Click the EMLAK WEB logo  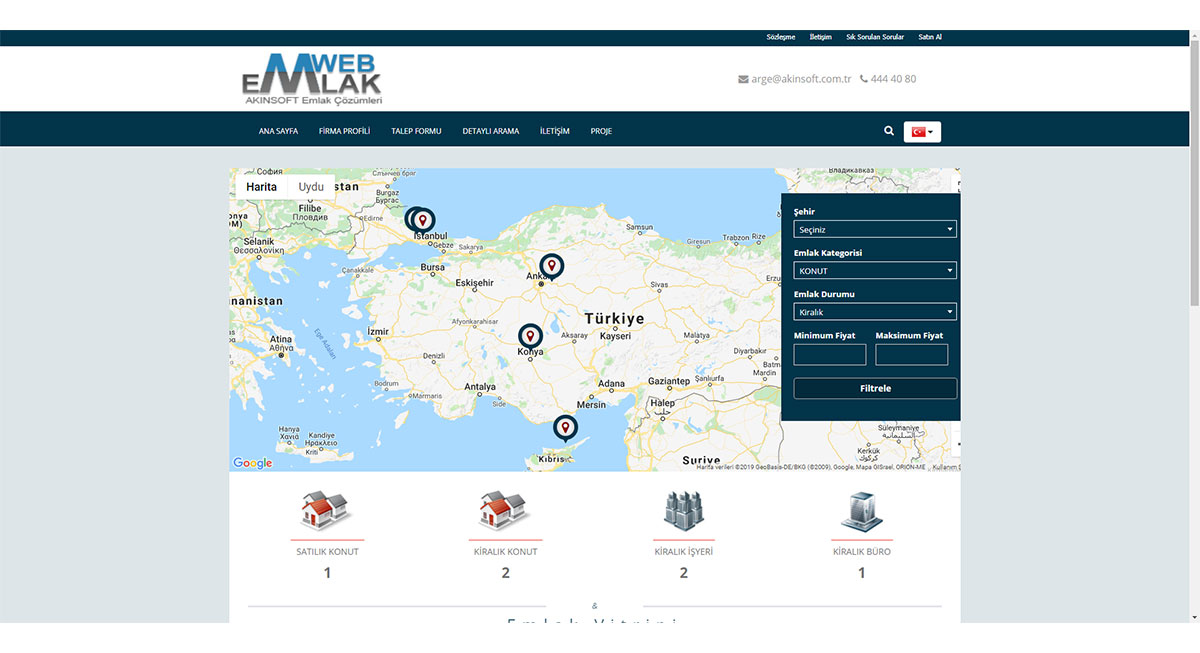315,77
